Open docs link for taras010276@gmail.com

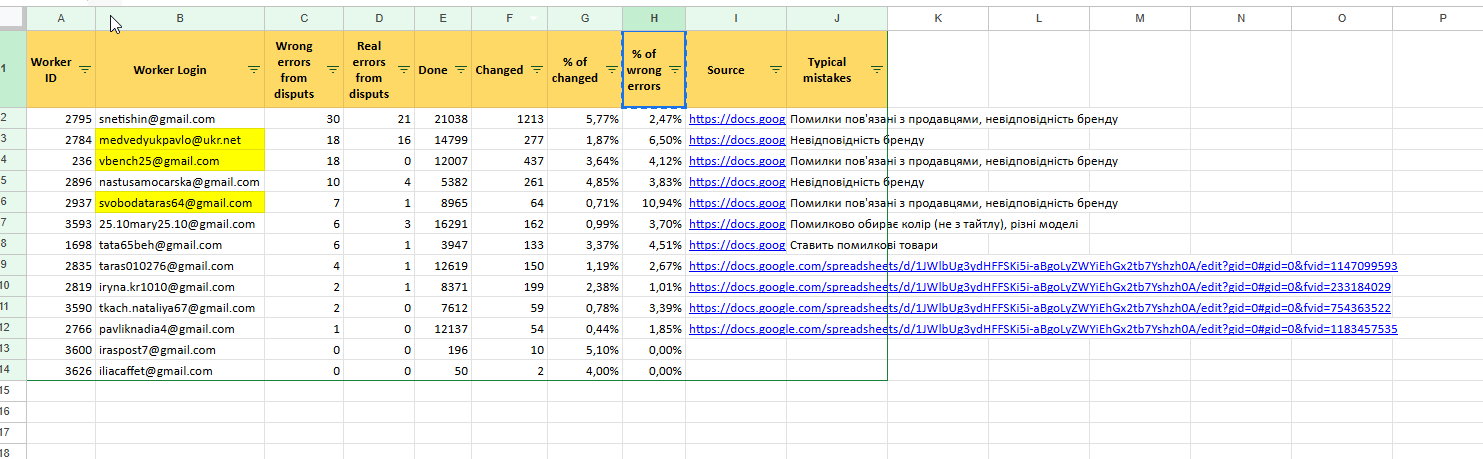tap(1043, 266)
